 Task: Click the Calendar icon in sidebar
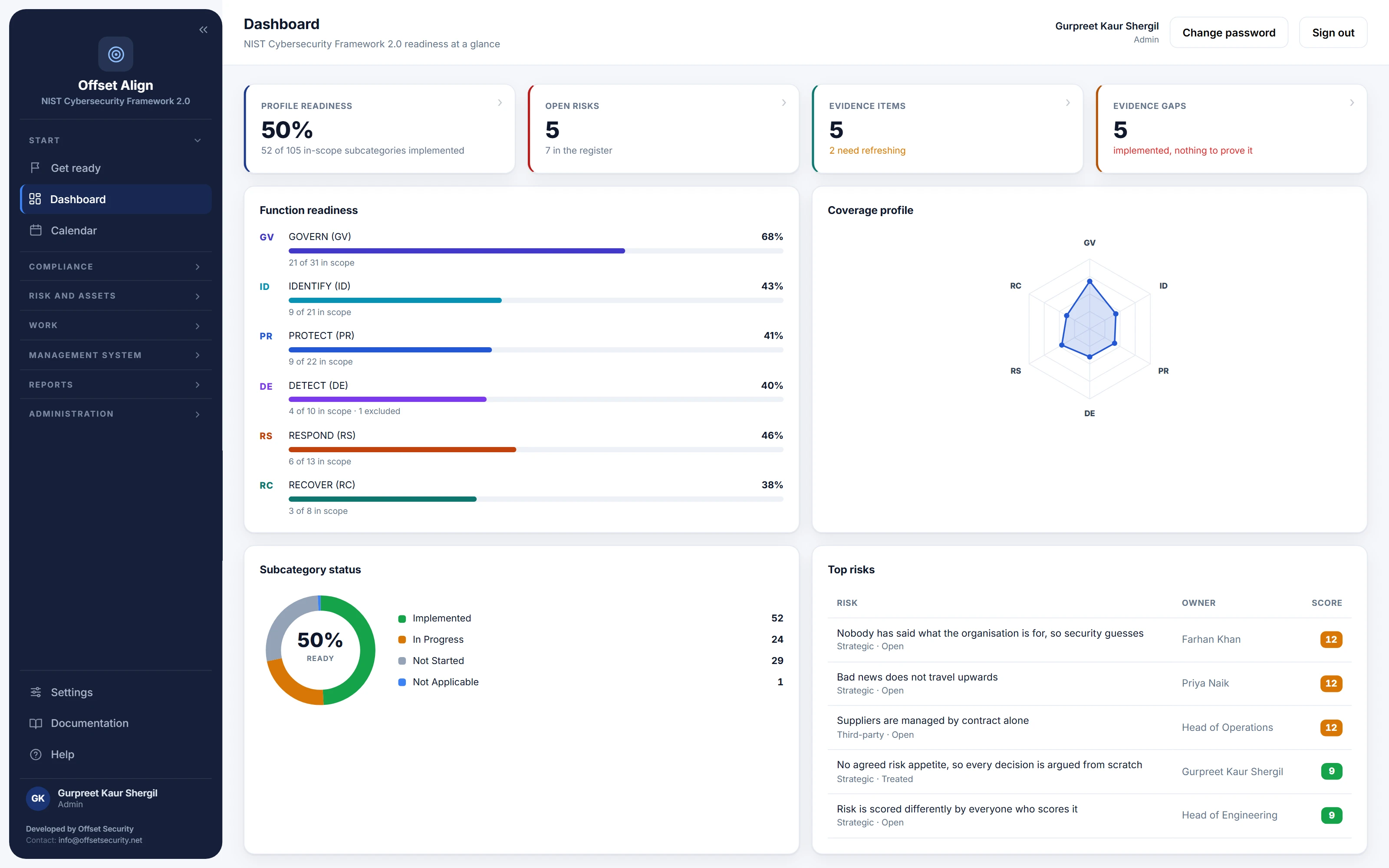tap(36, 230)
